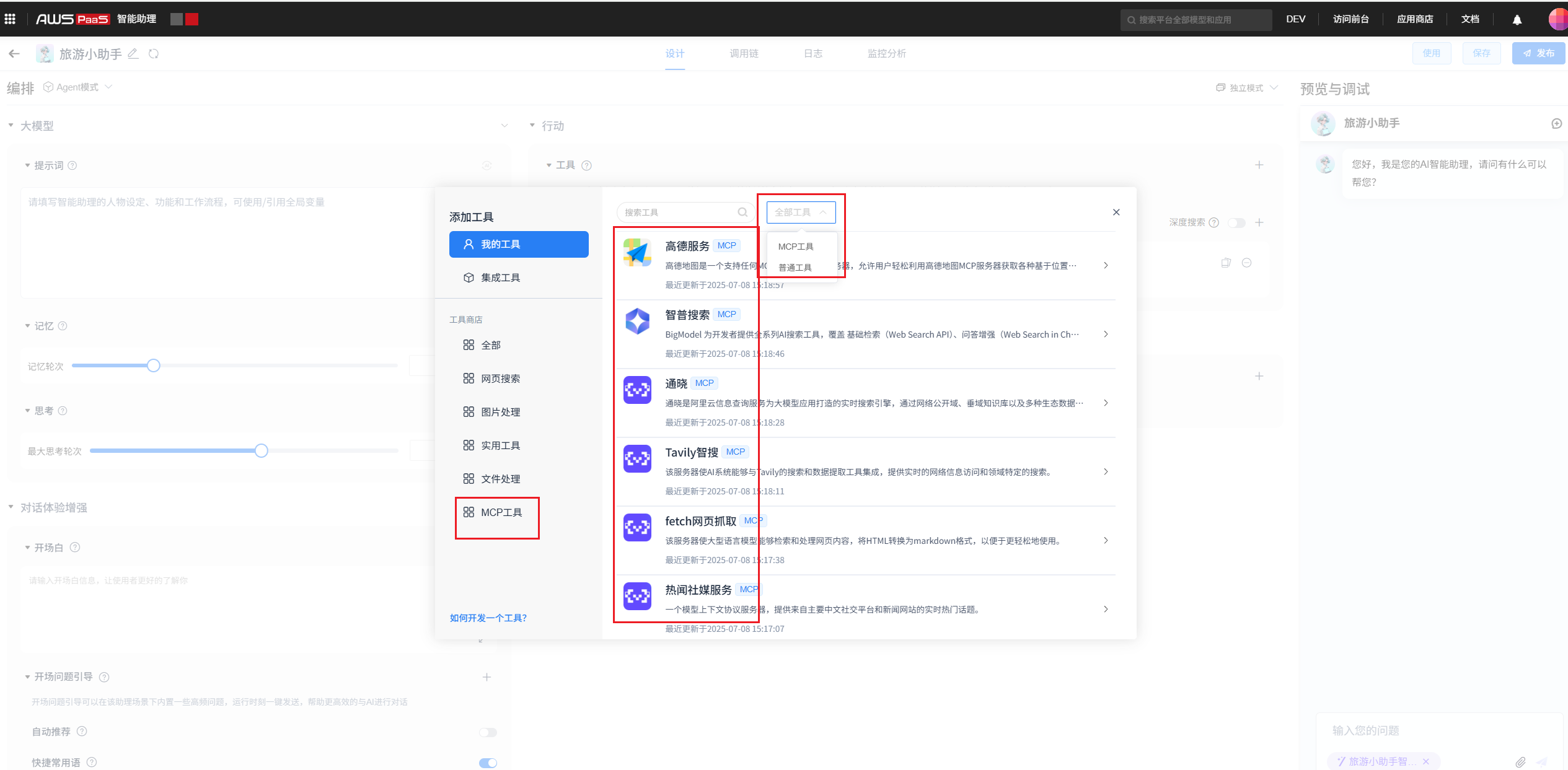This screenshot has width=1568, height=770.
Task: Select MCP工具 in the filter dropdown list
Action: pos(801,247)
